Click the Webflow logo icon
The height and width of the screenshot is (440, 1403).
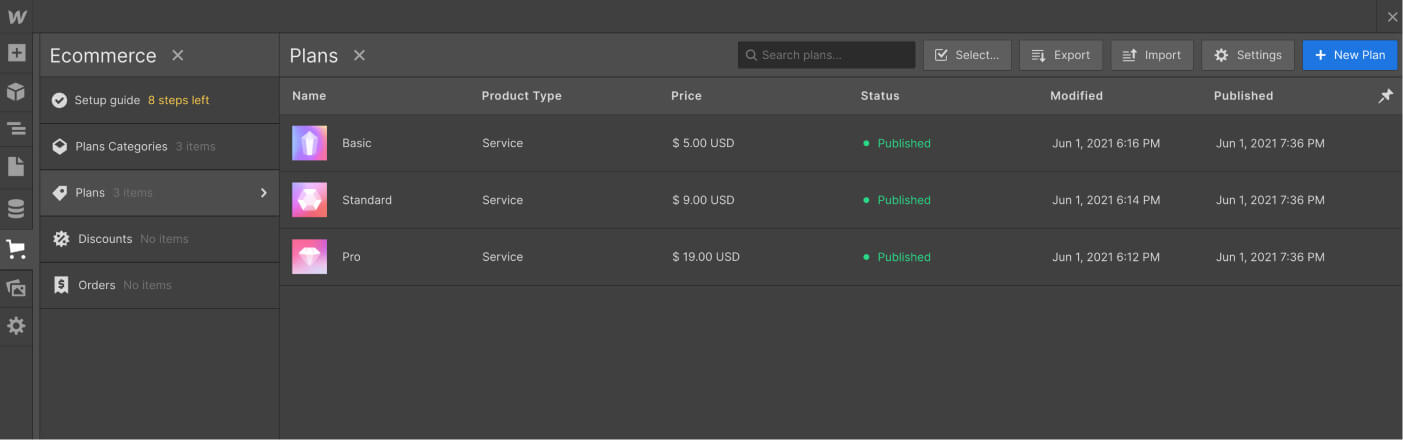[16, 17]
